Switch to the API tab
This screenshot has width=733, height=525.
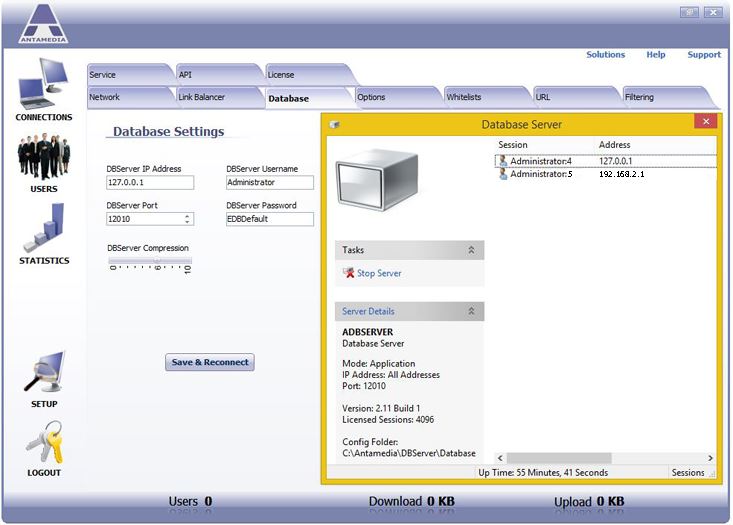pos(217,75)
